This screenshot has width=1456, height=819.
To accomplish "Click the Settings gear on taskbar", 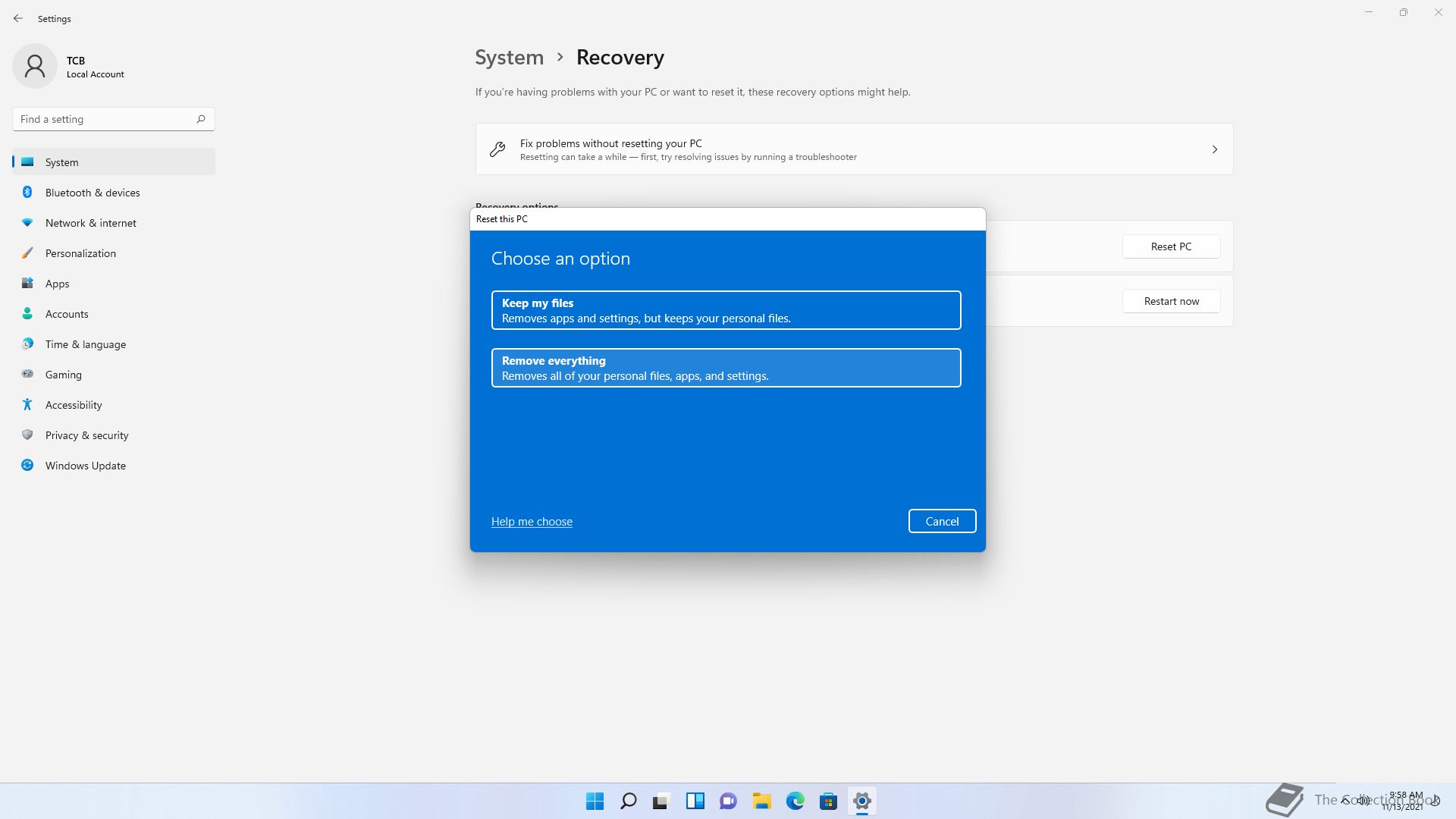I will click(861, 801).
